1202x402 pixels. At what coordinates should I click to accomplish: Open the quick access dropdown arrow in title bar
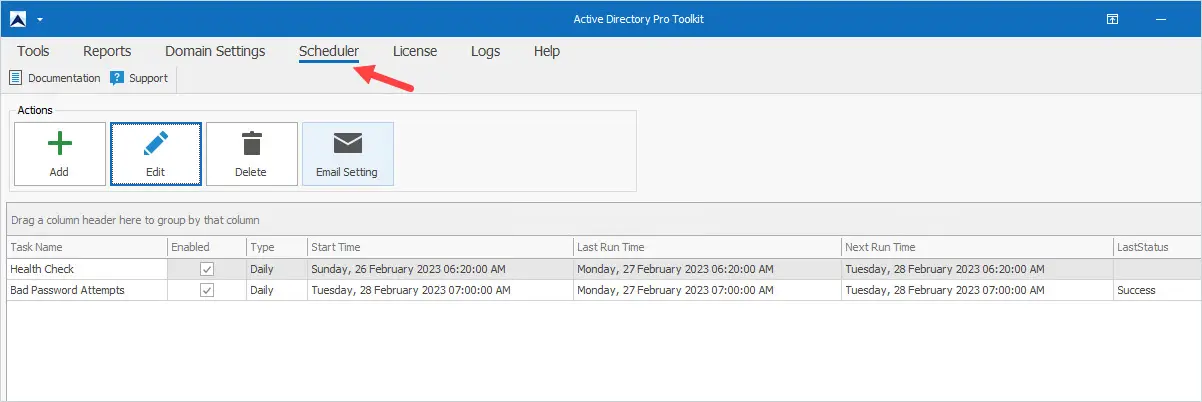pyautogui.click(x=39, y=20)
